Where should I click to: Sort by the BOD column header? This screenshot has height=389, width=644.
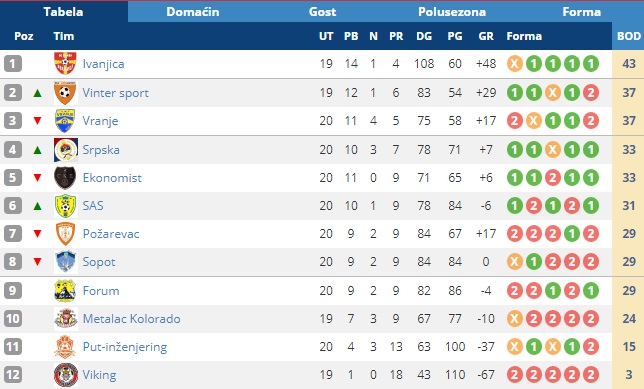tap(628, 36)
